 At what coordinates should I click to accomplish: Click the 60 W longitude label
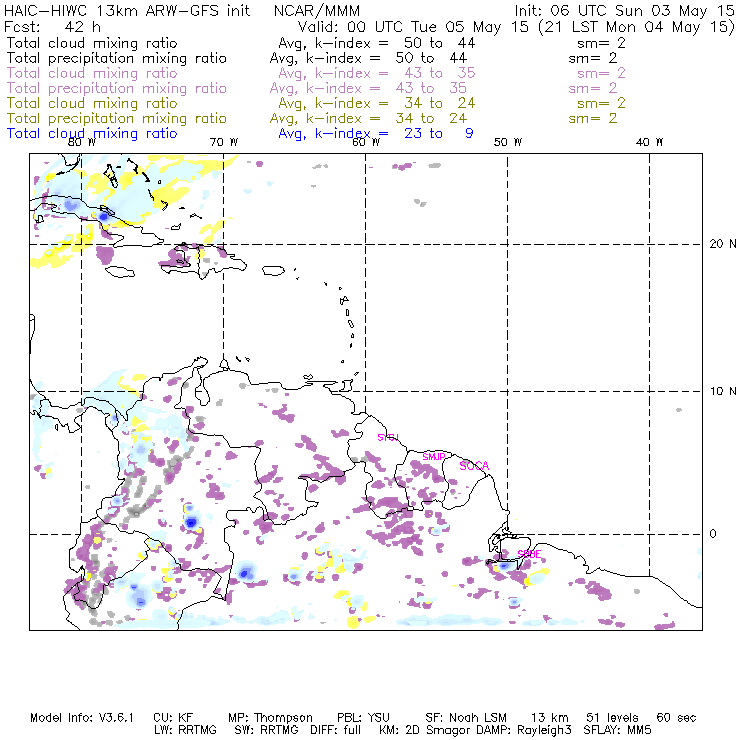[x=366, y=142]
